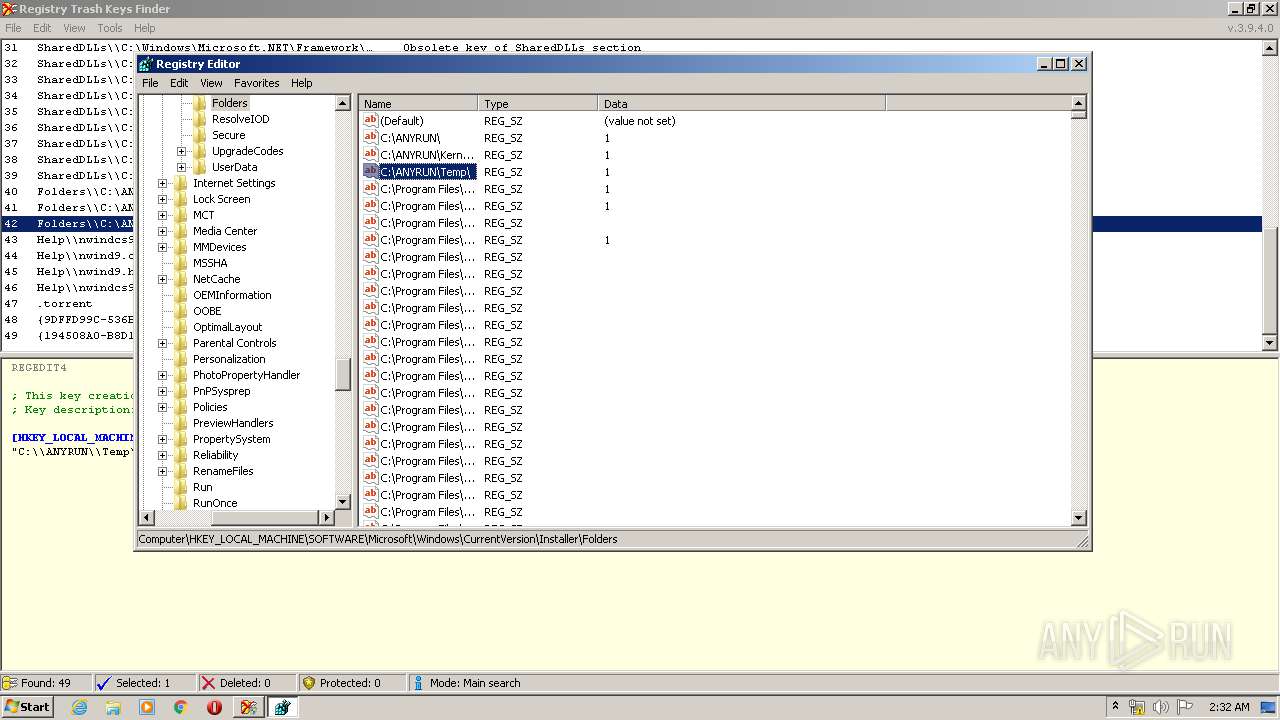Switch to Registry Editor taskbar button
The height and width of the screenshot is (720, 1280).
pyautogui.click(x=283, y=707)
